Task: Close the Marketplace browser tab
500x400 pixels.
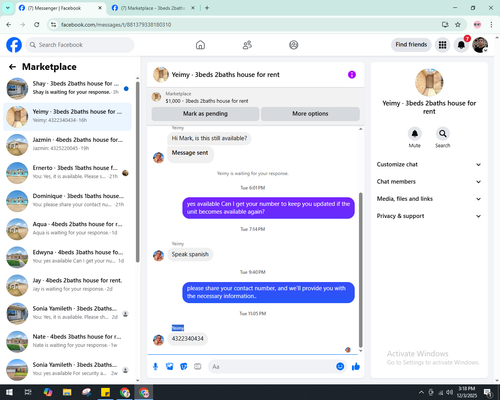Action: 193,8
